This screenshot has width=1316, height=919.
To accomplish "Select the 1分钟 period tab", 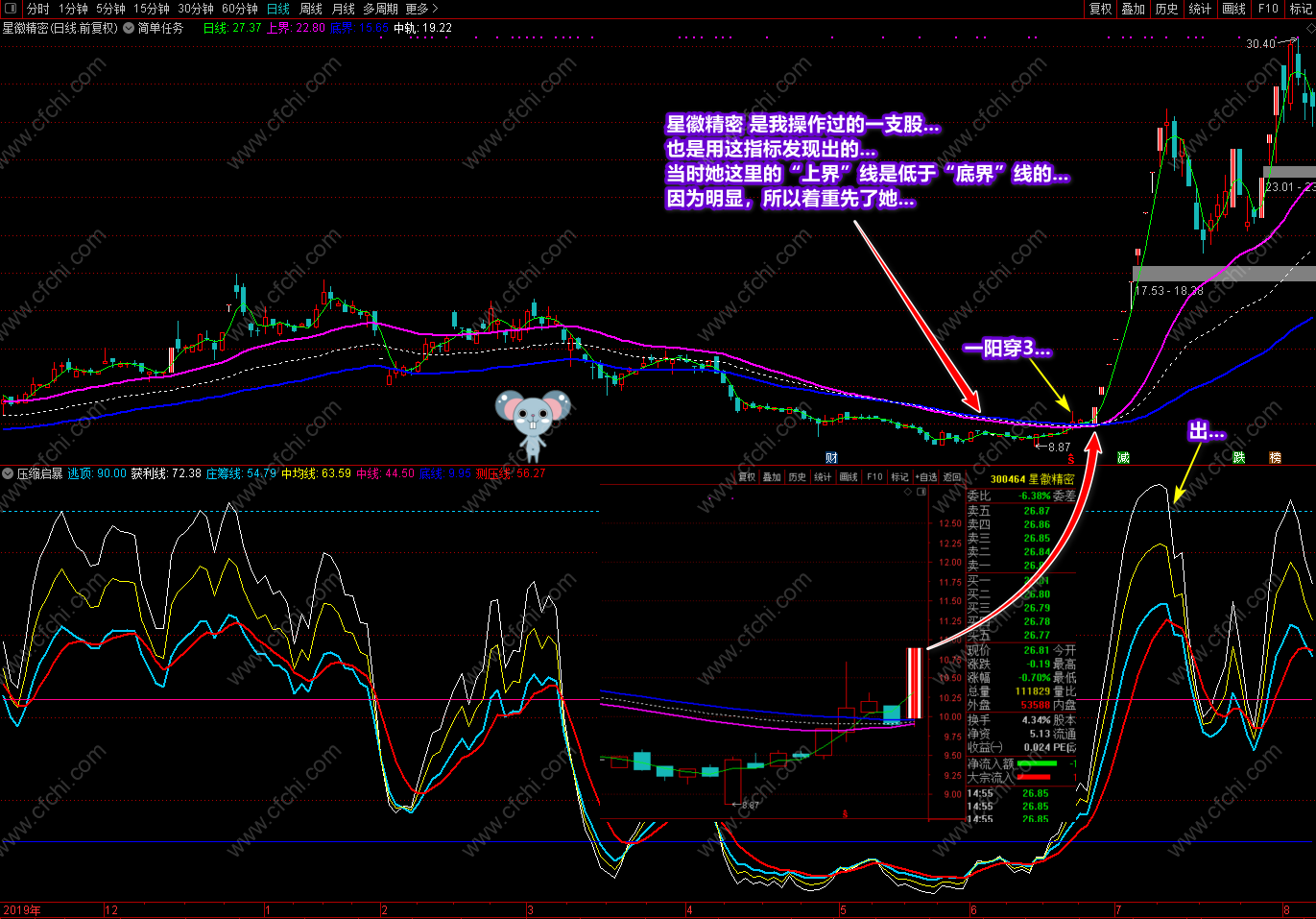I will point(73,9).
